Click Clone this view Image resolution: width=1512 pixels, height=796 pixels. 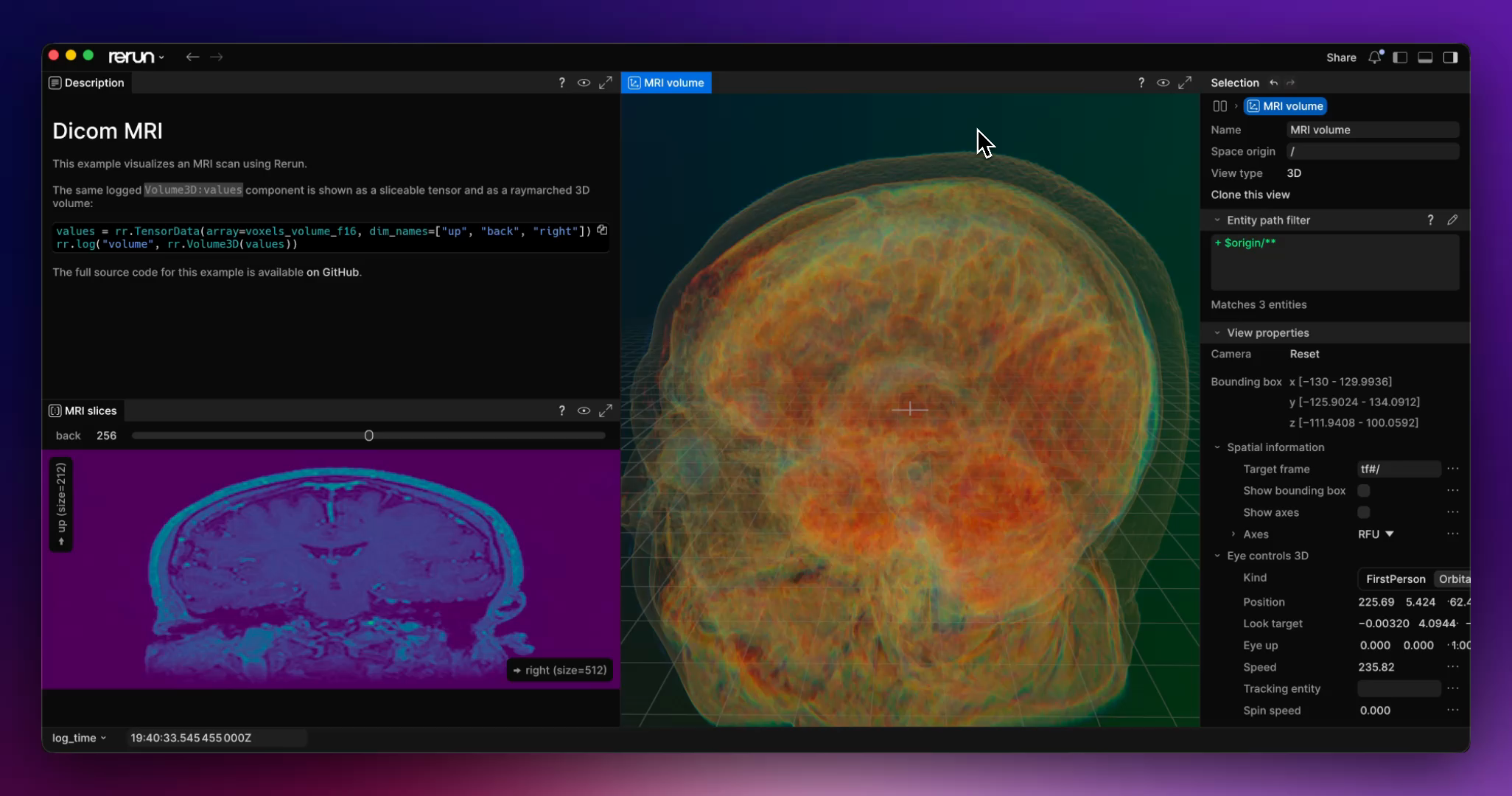pos(1250,195)
